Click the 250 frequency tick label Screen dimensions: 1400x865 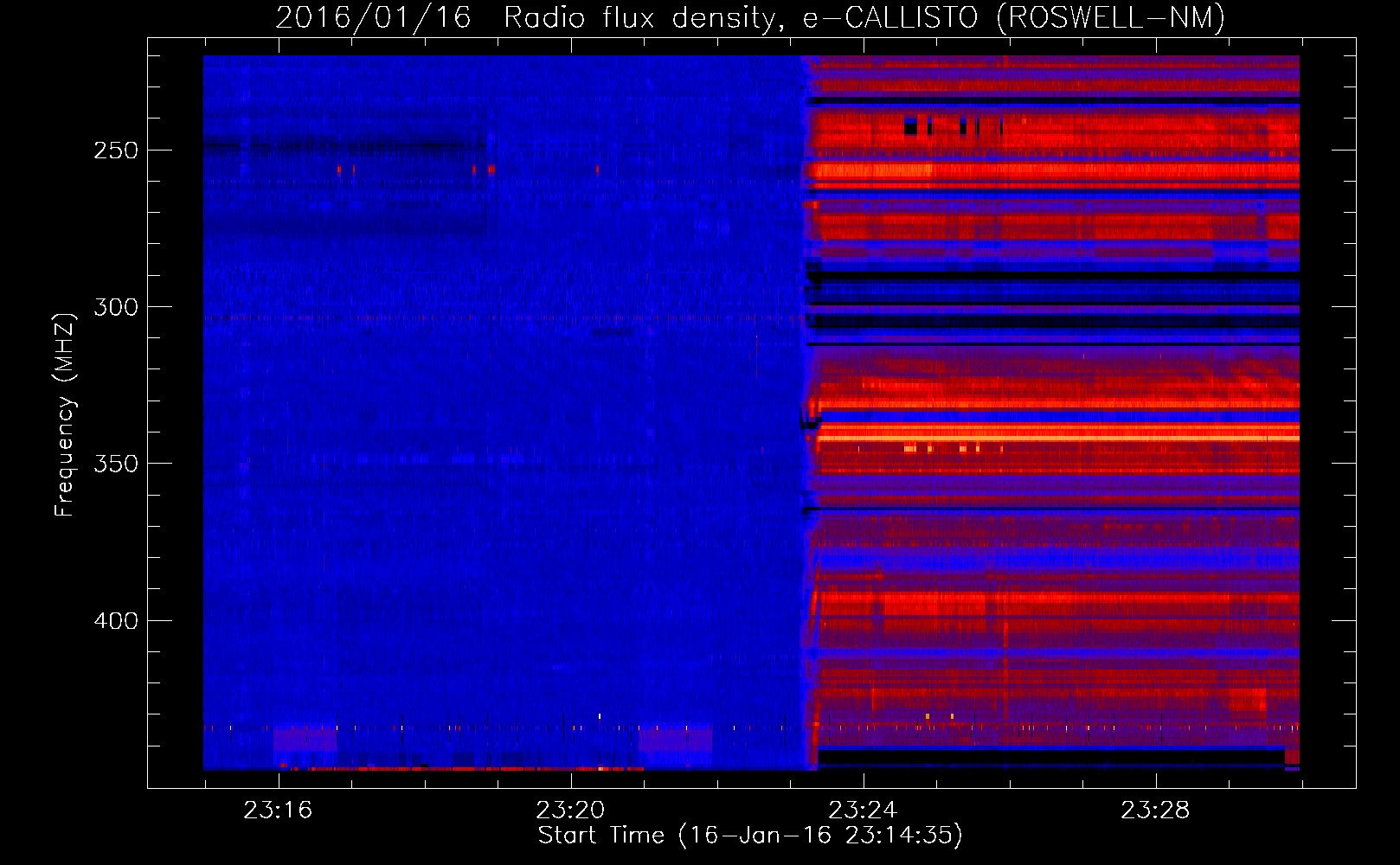click(116, 151)
